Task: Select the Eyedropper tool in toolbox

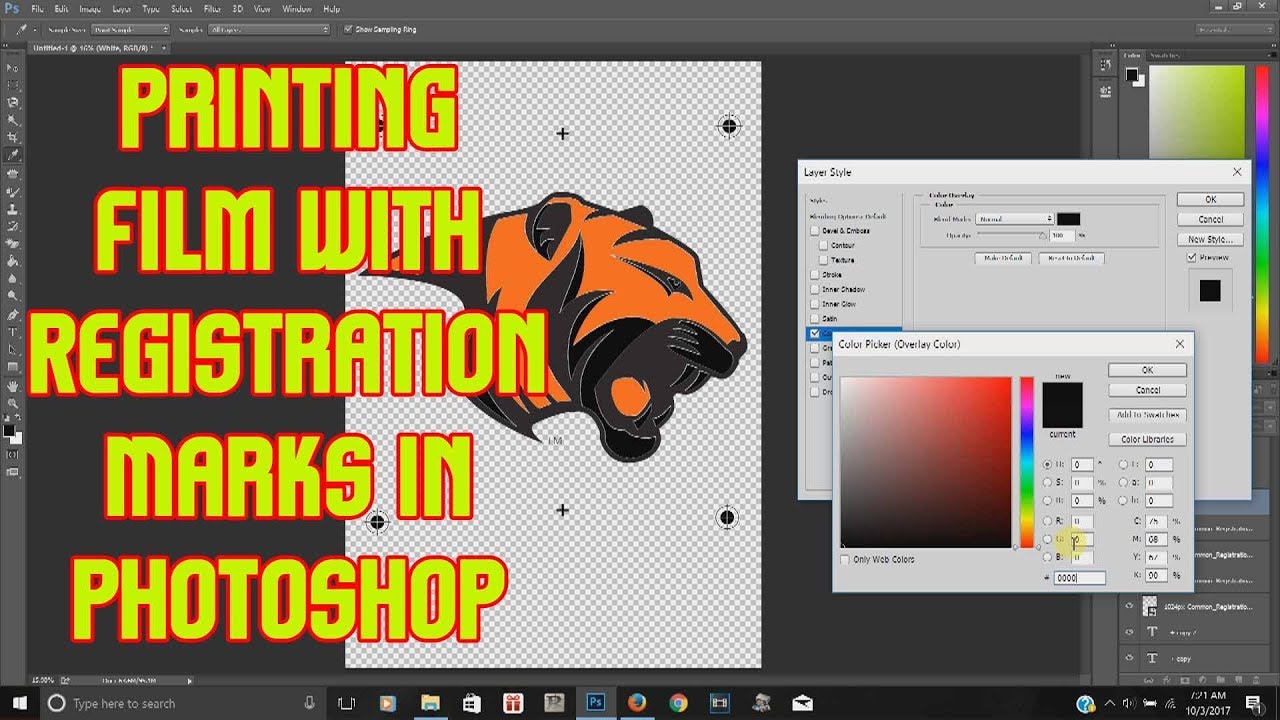Action: click(x=13, y=155)
